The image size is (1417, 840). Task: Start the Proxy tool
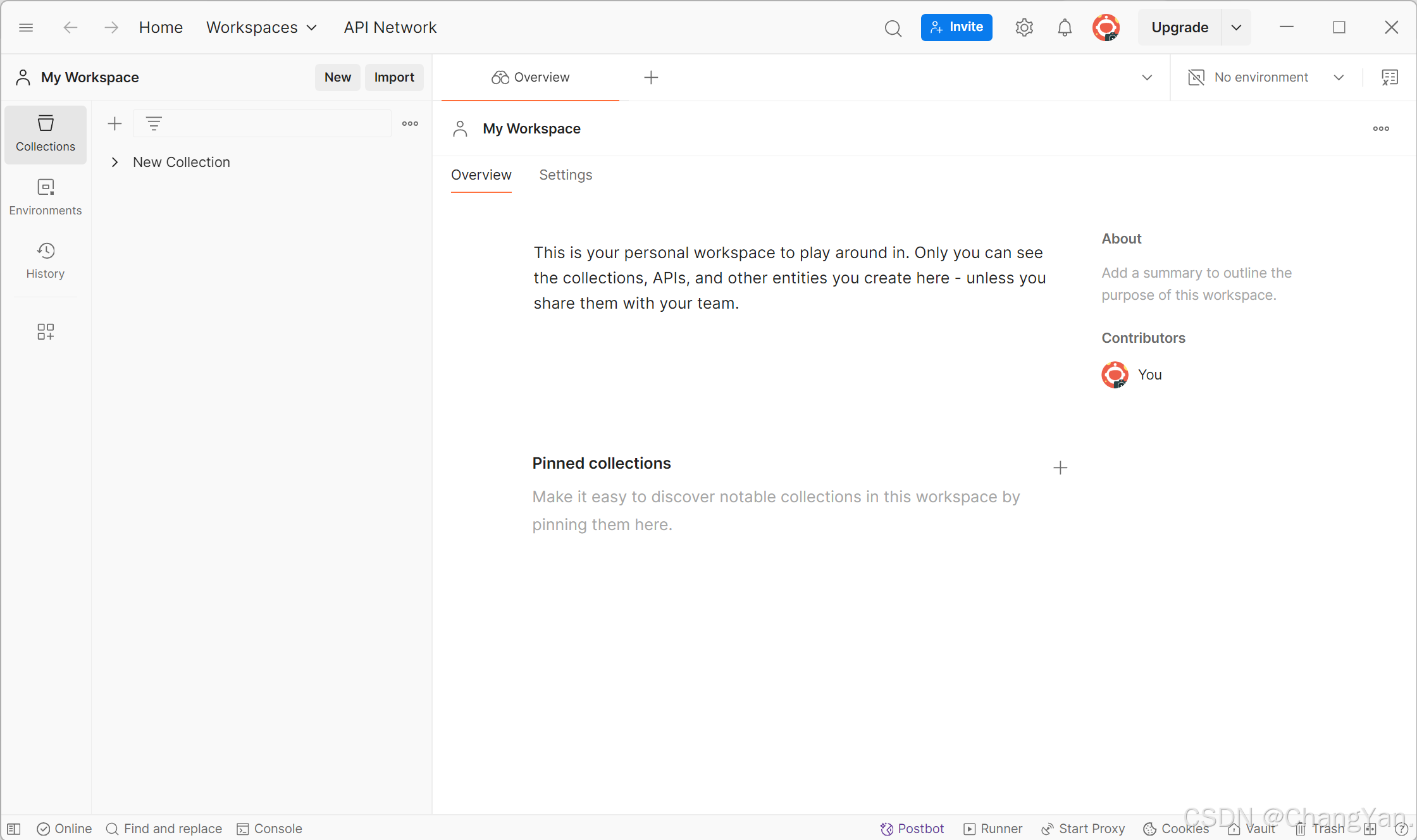(x=1086, y=828)
